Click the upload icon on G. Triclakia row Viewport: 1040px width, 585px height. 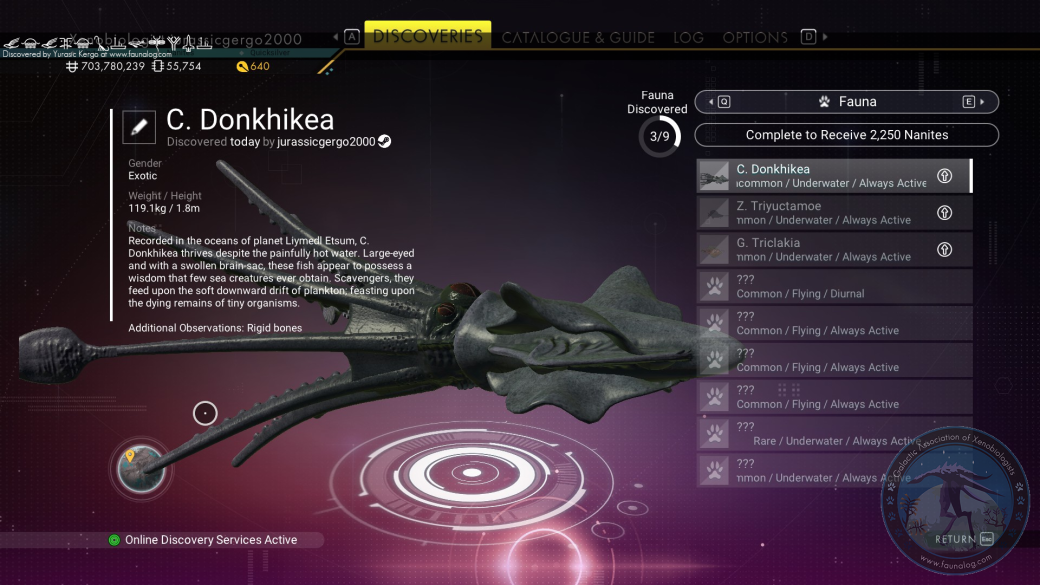click(944, 249)
